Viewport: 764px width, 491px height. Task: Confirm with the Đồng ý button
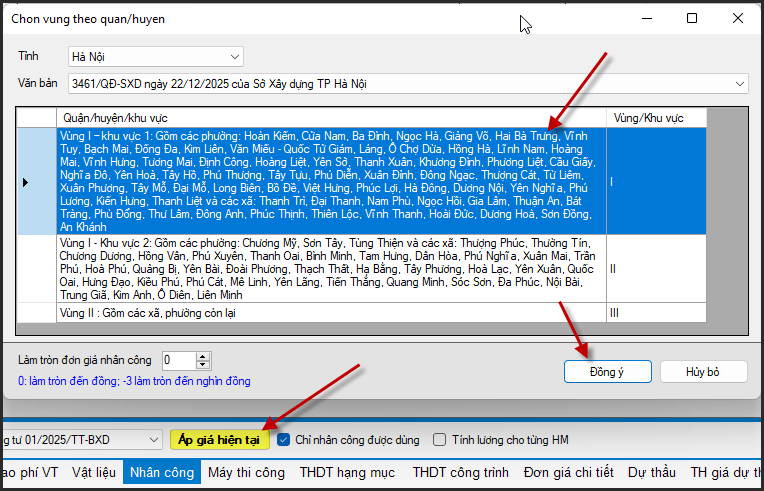coord(601,371)
